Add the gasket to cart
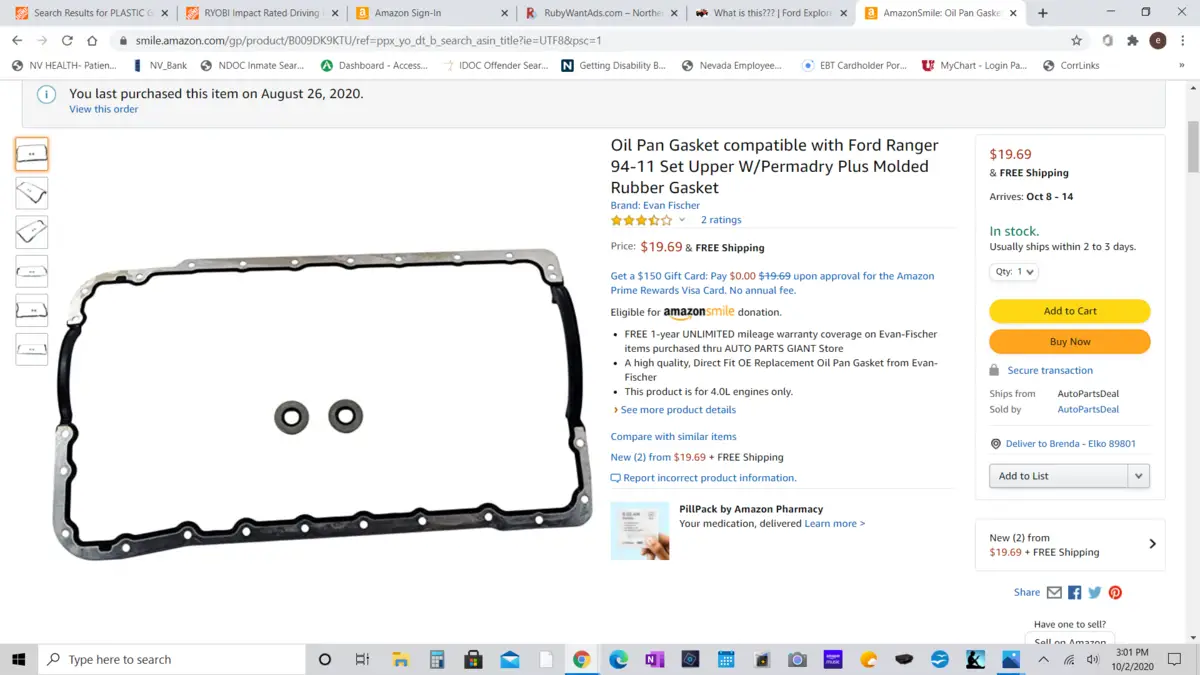 pos(1070,311)
